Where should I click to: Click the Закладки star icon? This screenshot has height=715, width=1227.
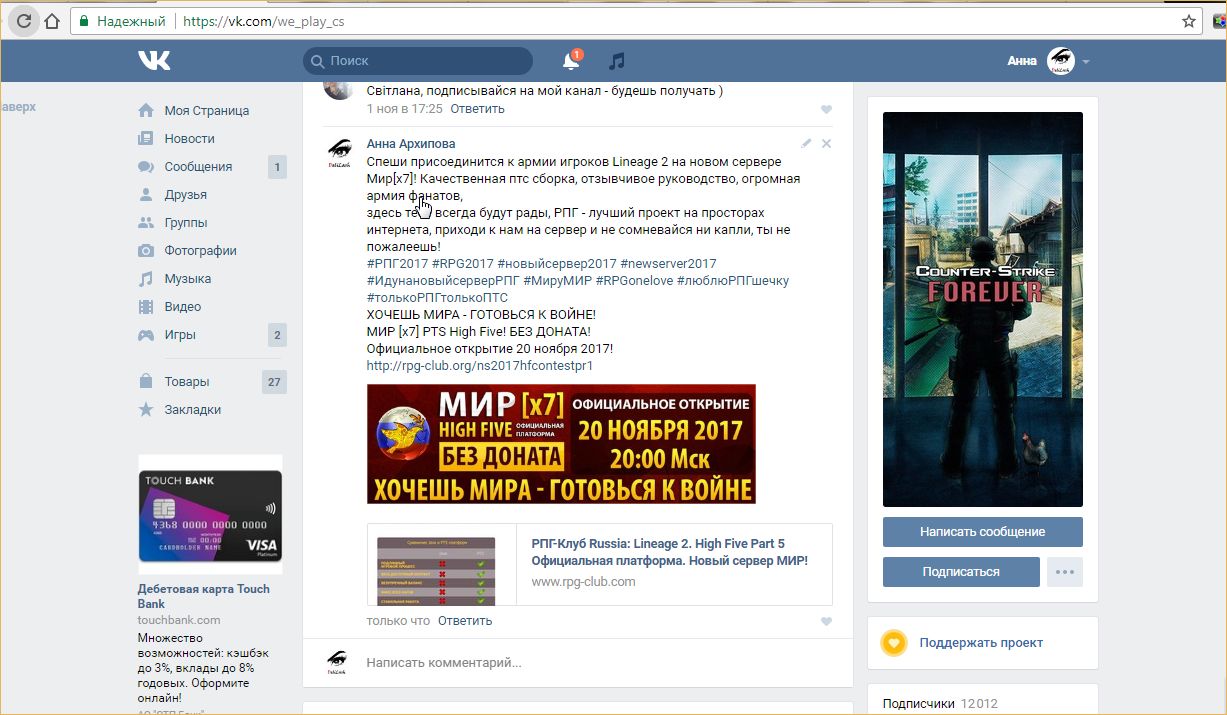coord(146,409)
